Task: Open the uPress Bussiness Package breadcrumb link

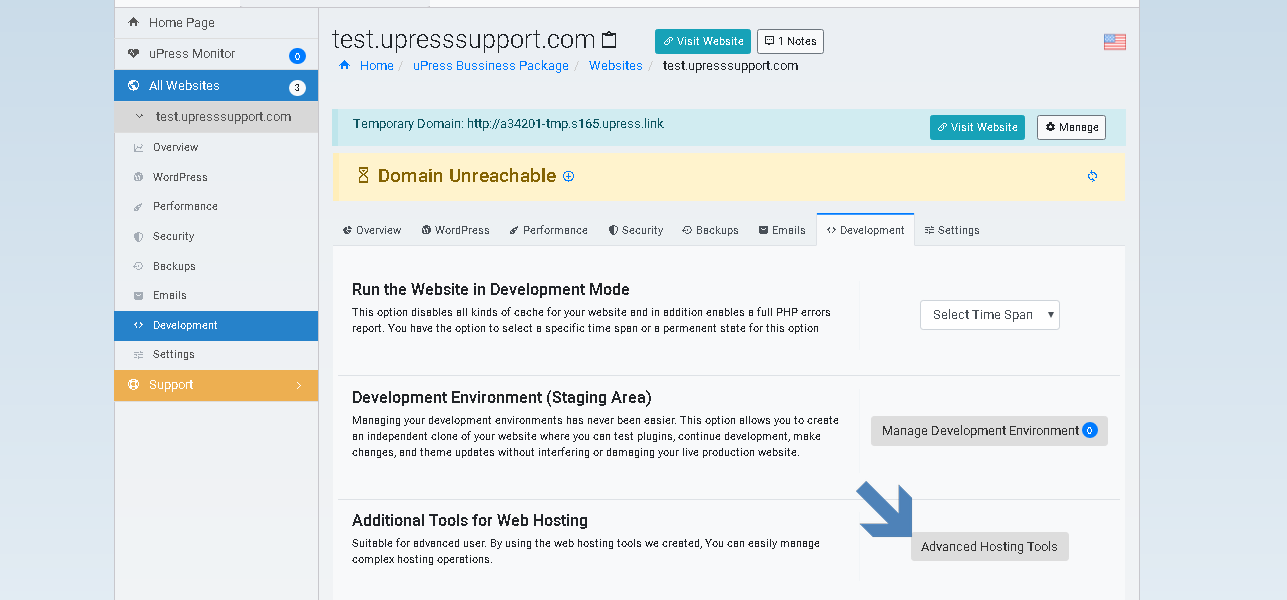Action: [490, 66]
